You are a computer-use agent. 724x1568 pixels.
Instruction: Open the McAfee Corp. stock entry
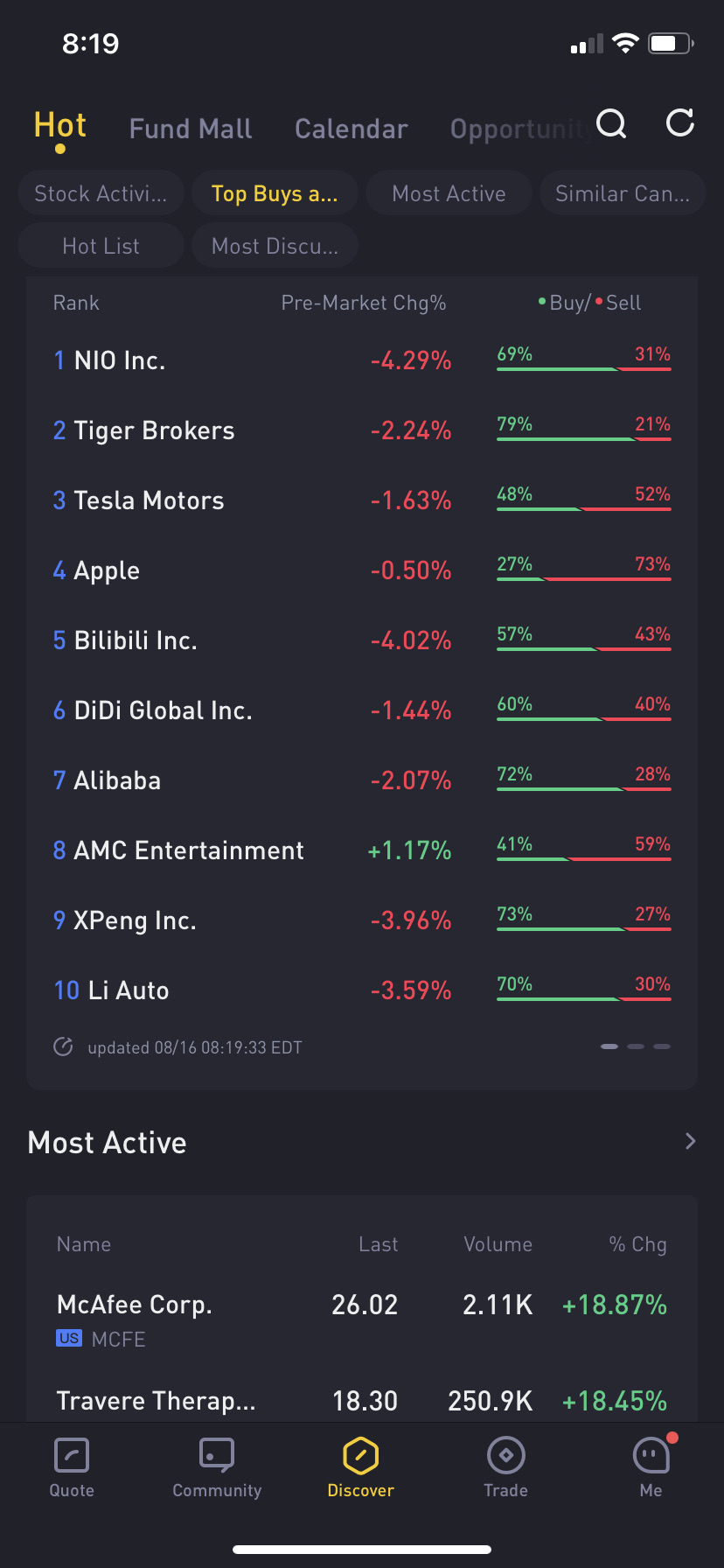point(135,1305)
